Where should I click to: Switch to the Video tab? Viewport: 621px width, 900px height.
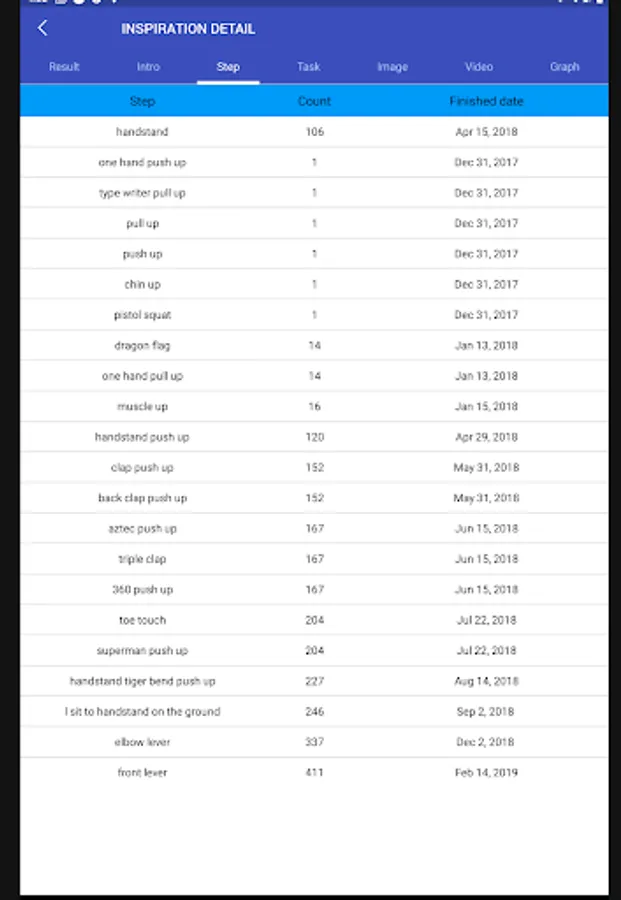479,67
